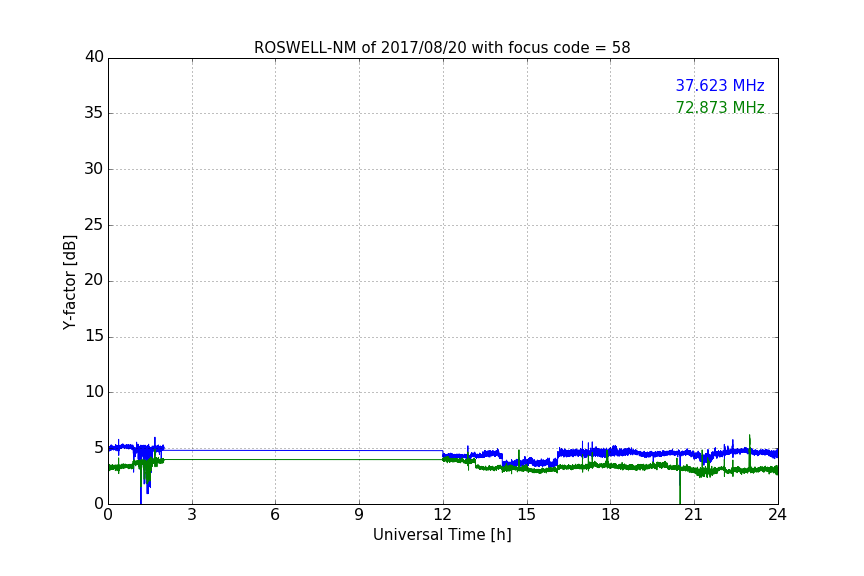864x576 pixels.
Task: Click the Y-factor [dB] axis label
Action: tap(69, 282)
